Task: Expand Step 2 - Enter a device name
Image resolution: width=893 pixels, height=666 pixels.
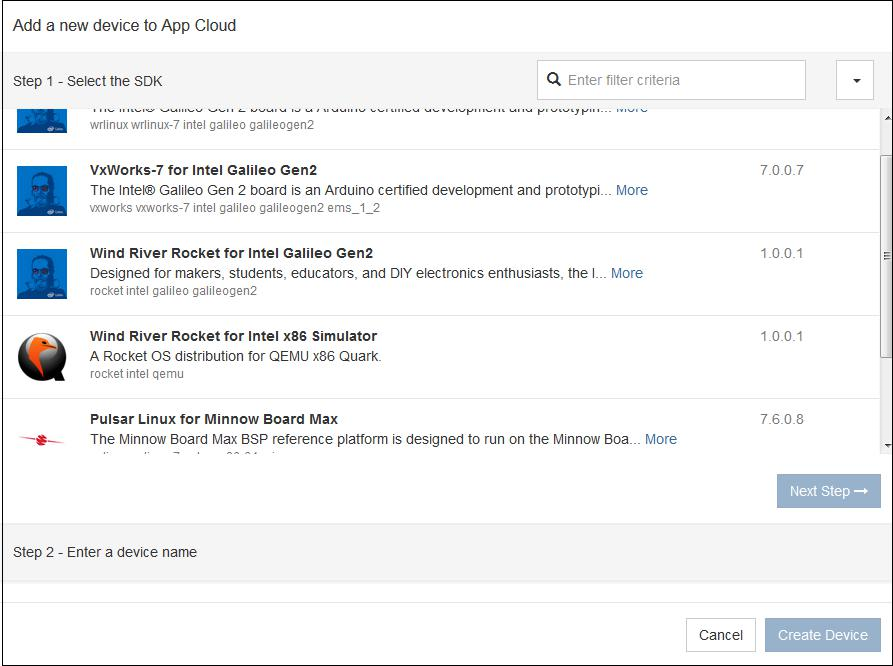Action: 105,552
